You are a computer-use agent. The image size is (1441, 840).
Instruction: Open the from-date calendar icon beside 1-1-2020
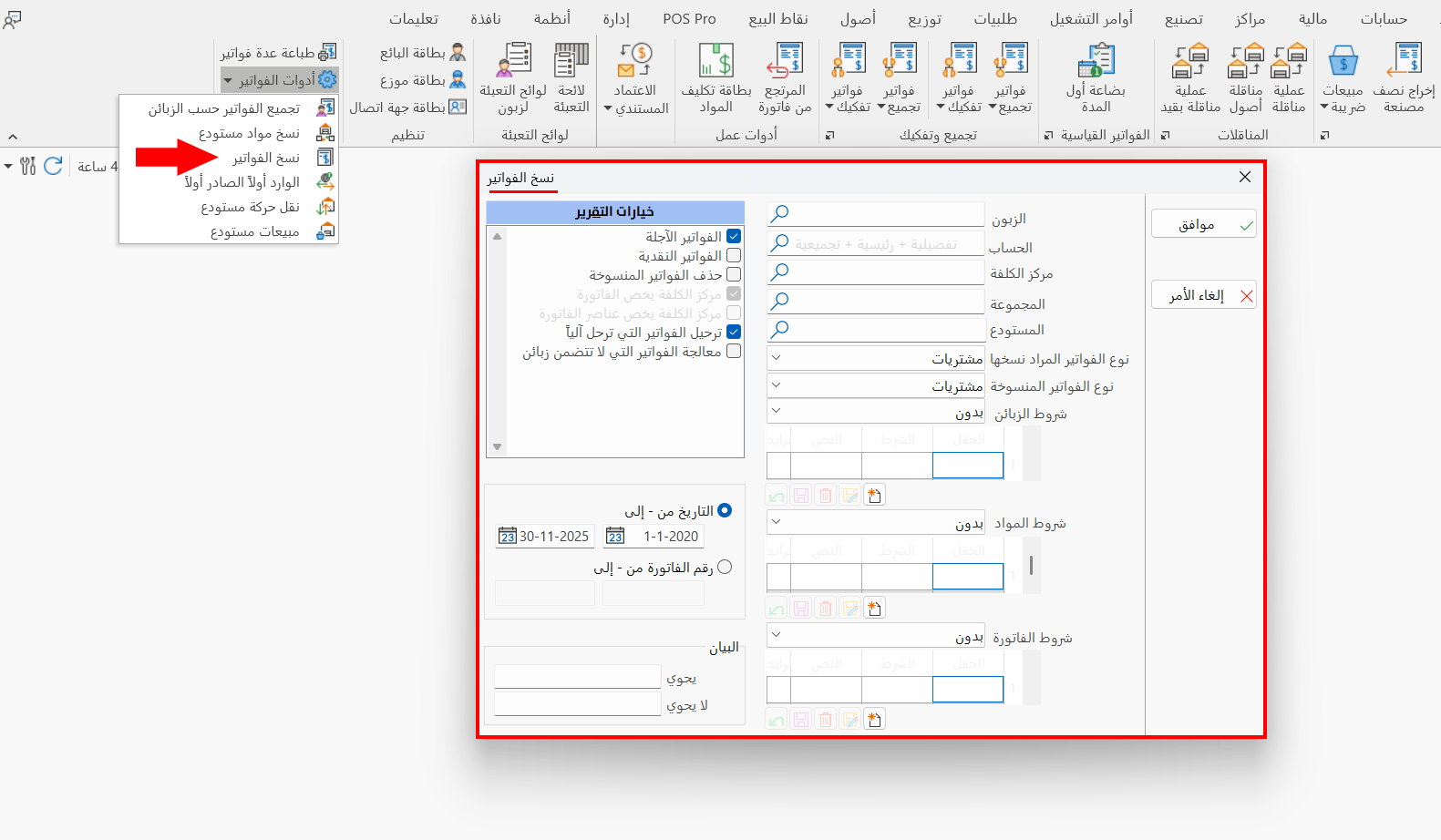click(x=615, y=537)
